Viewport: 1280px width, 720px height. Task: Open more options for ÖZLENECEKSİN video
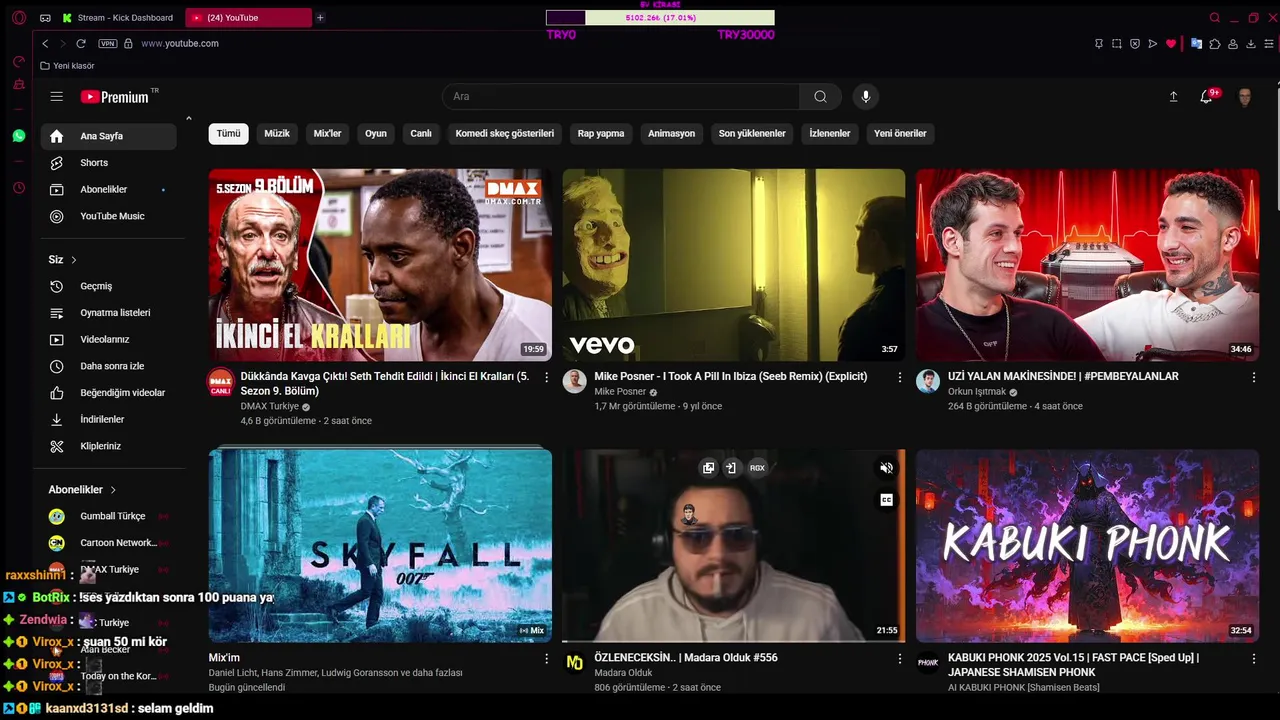coord(900,659)
